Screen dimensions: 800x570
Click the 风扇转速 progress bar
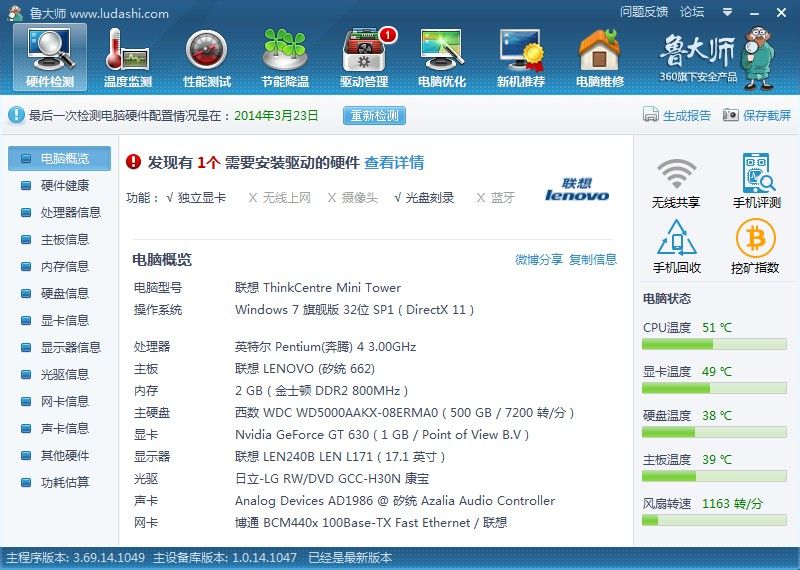click(x=714, y=521)
